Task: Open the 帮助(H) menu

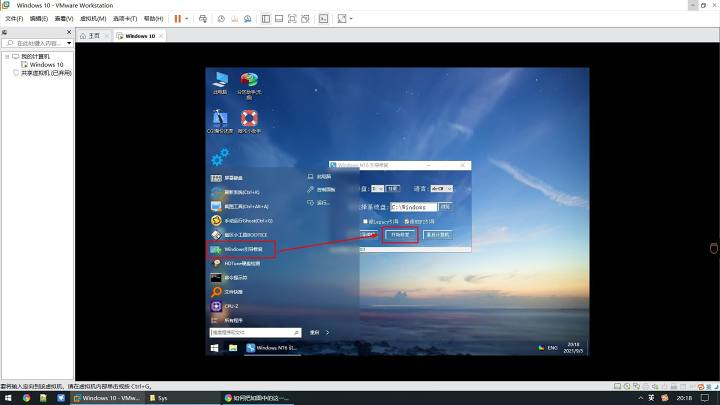Action: (153, 19)
